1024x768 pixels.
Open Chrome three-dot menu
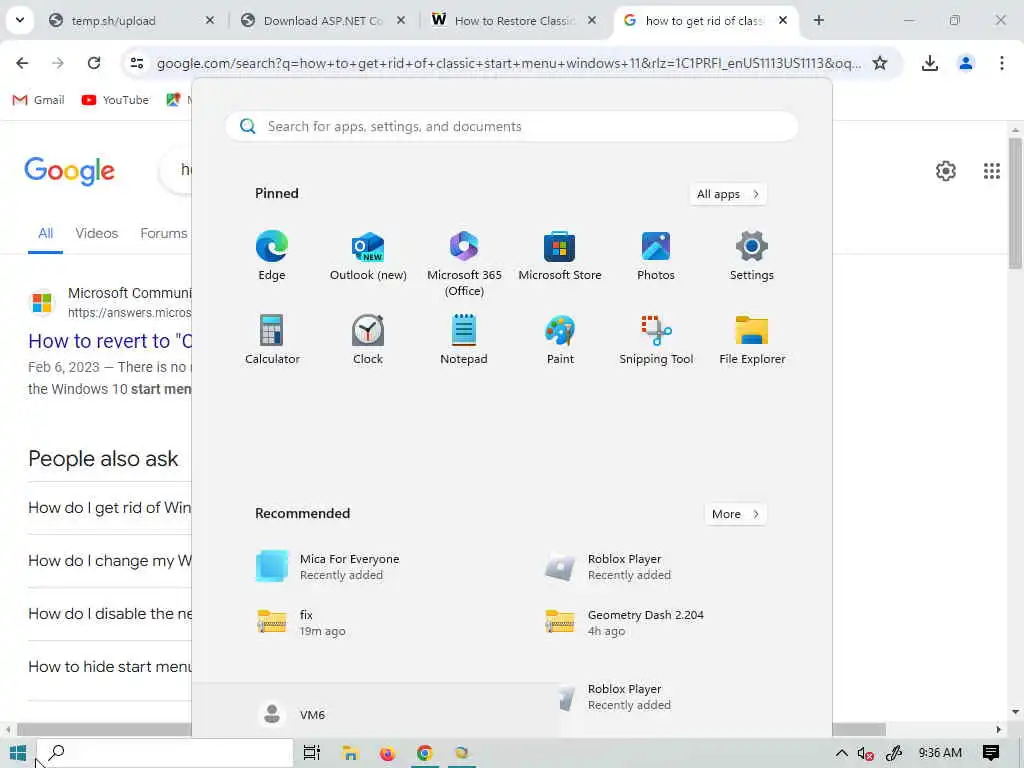point(1001,63)
